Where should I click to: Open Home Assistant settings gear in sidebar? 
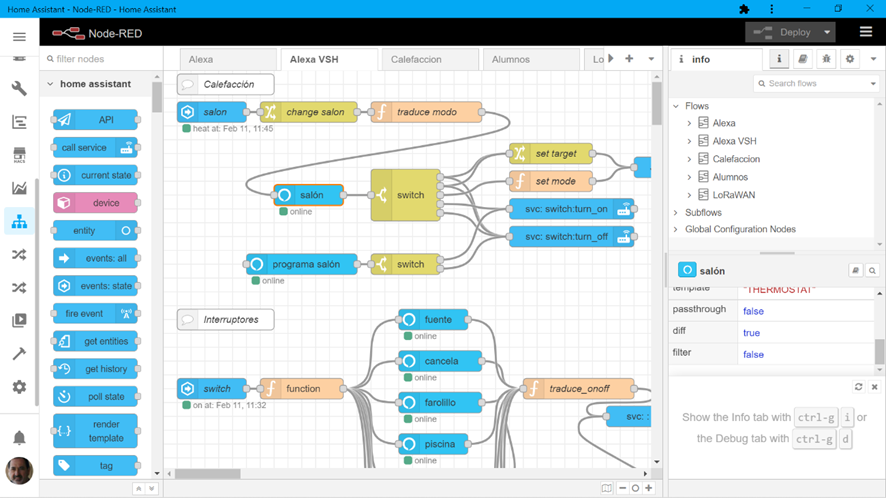click(19, 387)
